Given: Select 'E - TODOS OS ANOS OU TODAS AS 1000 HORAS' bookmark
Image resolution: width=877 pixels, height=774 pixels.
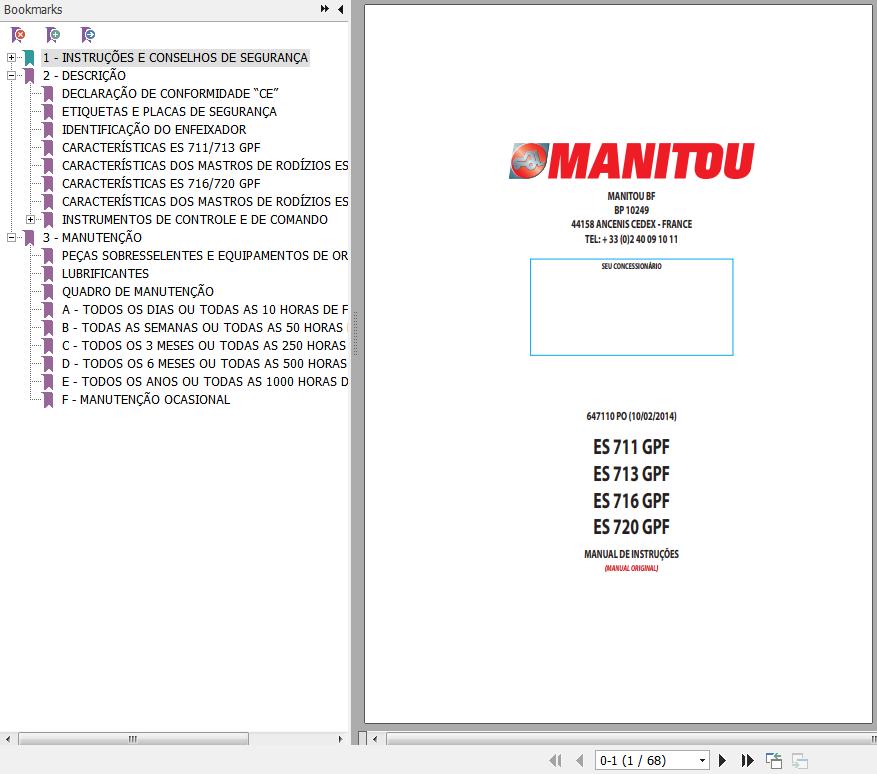Looking at the screenshot, I should click(205, 381).
